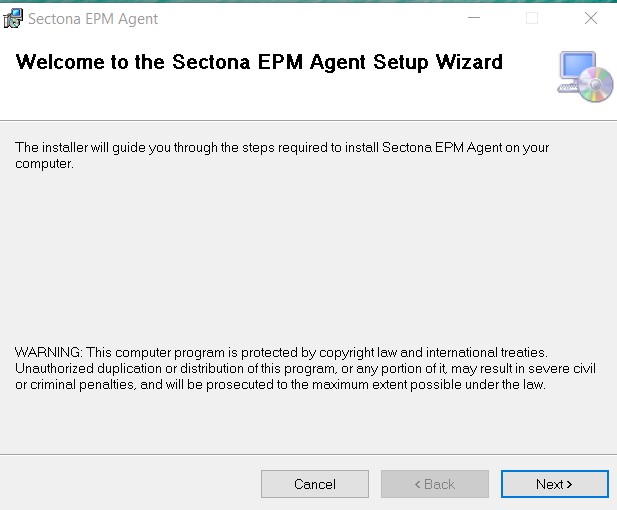Click the installer icon in the title bar
This screenshot has height=510, width=617.
click(14, 19)
